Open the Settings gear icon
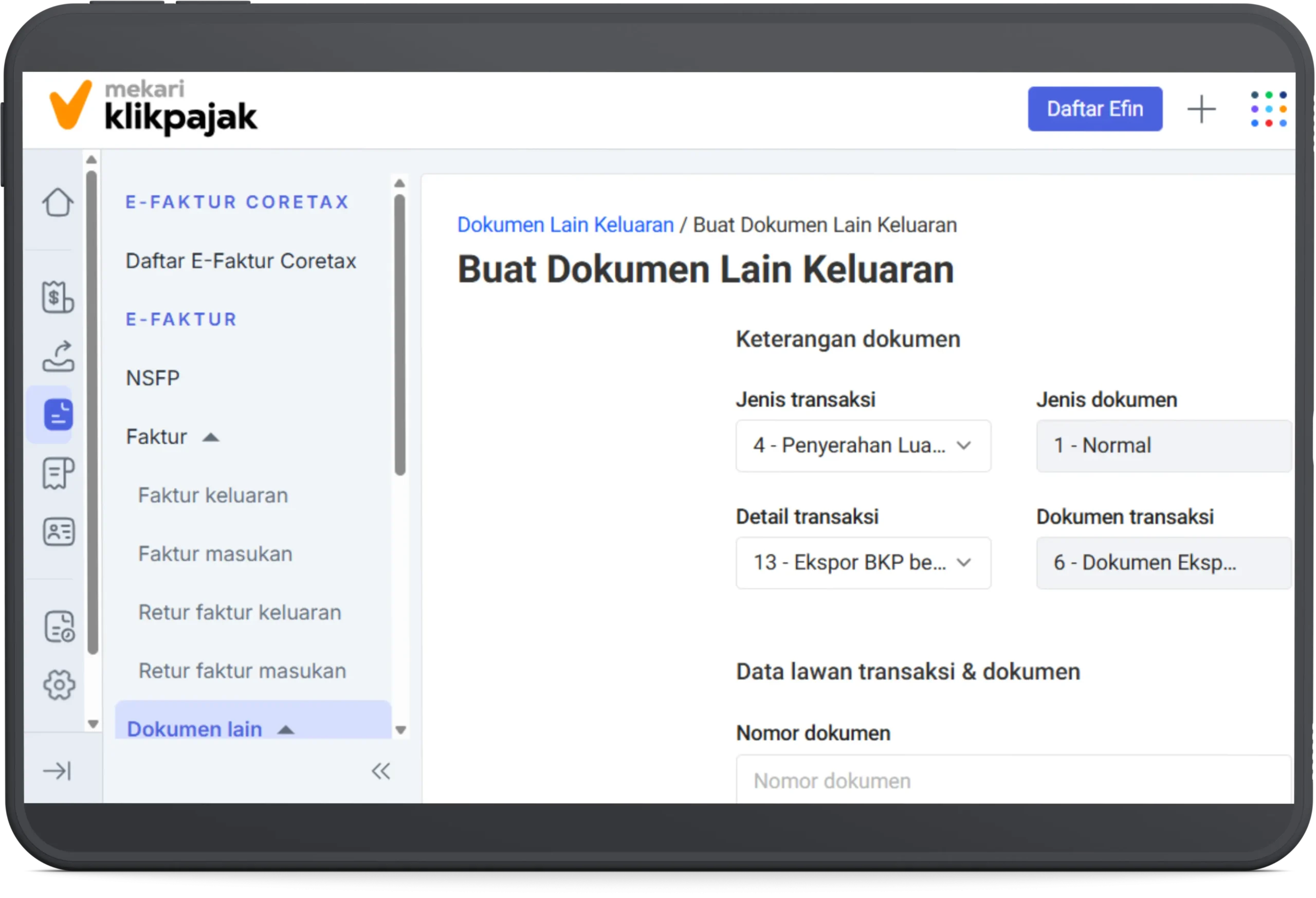 57,685
